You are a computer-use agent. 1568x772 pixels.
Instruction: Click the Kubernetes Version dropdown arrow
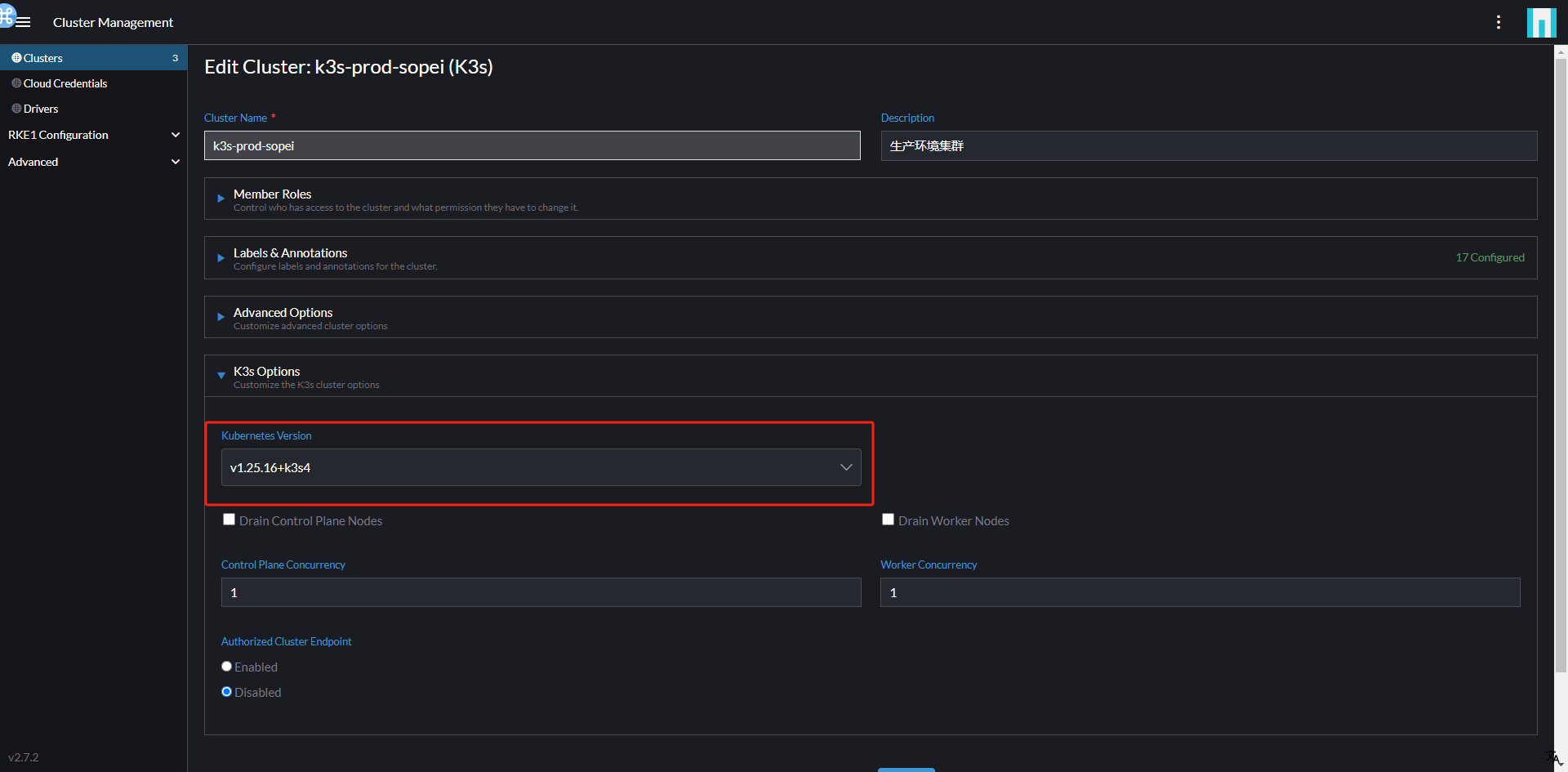pos(846,467)
